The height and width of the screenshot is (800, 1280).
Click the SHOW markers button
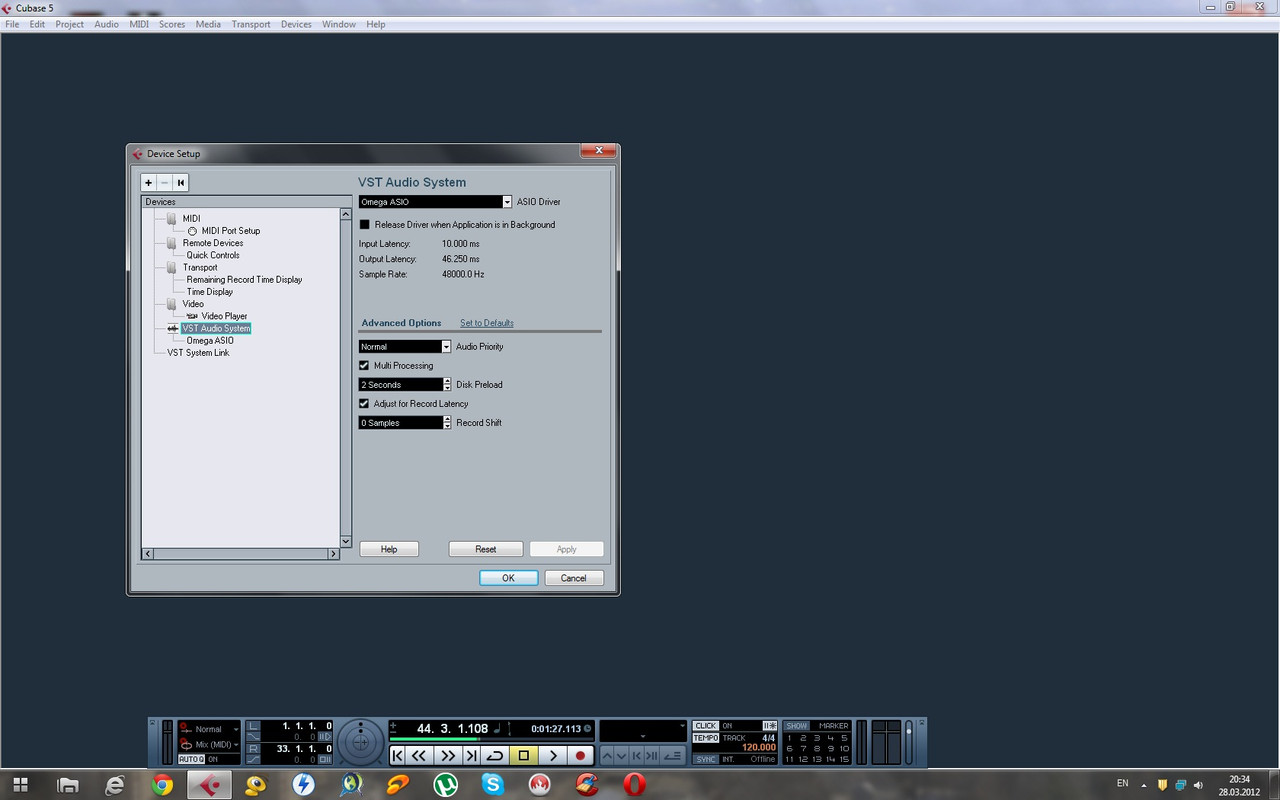point(796,725)
